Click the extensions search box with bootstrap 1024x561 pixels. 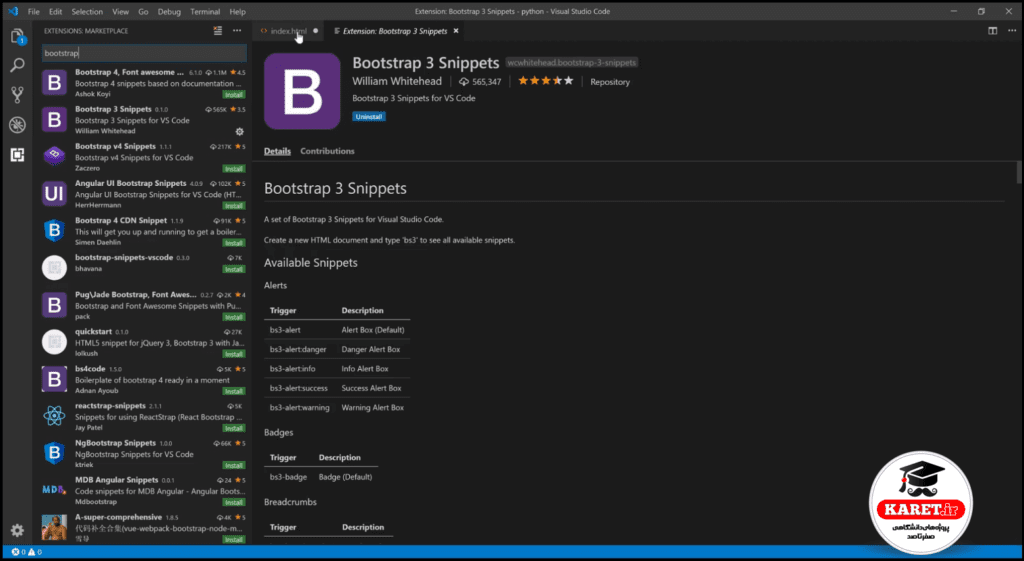[144, 53]
